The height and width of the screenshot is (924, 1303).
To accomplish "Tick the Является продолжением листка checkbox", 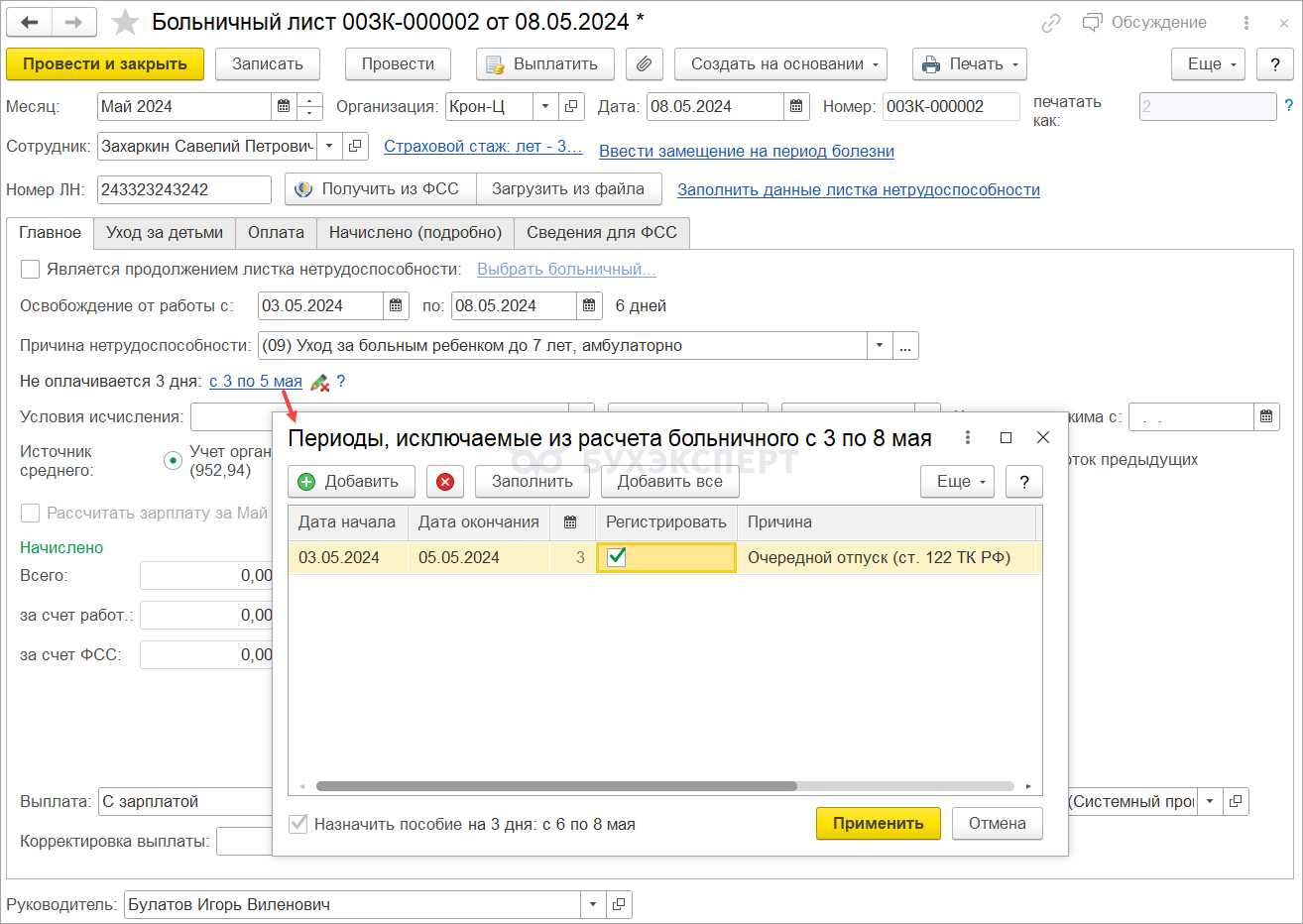I will [31, 270].
